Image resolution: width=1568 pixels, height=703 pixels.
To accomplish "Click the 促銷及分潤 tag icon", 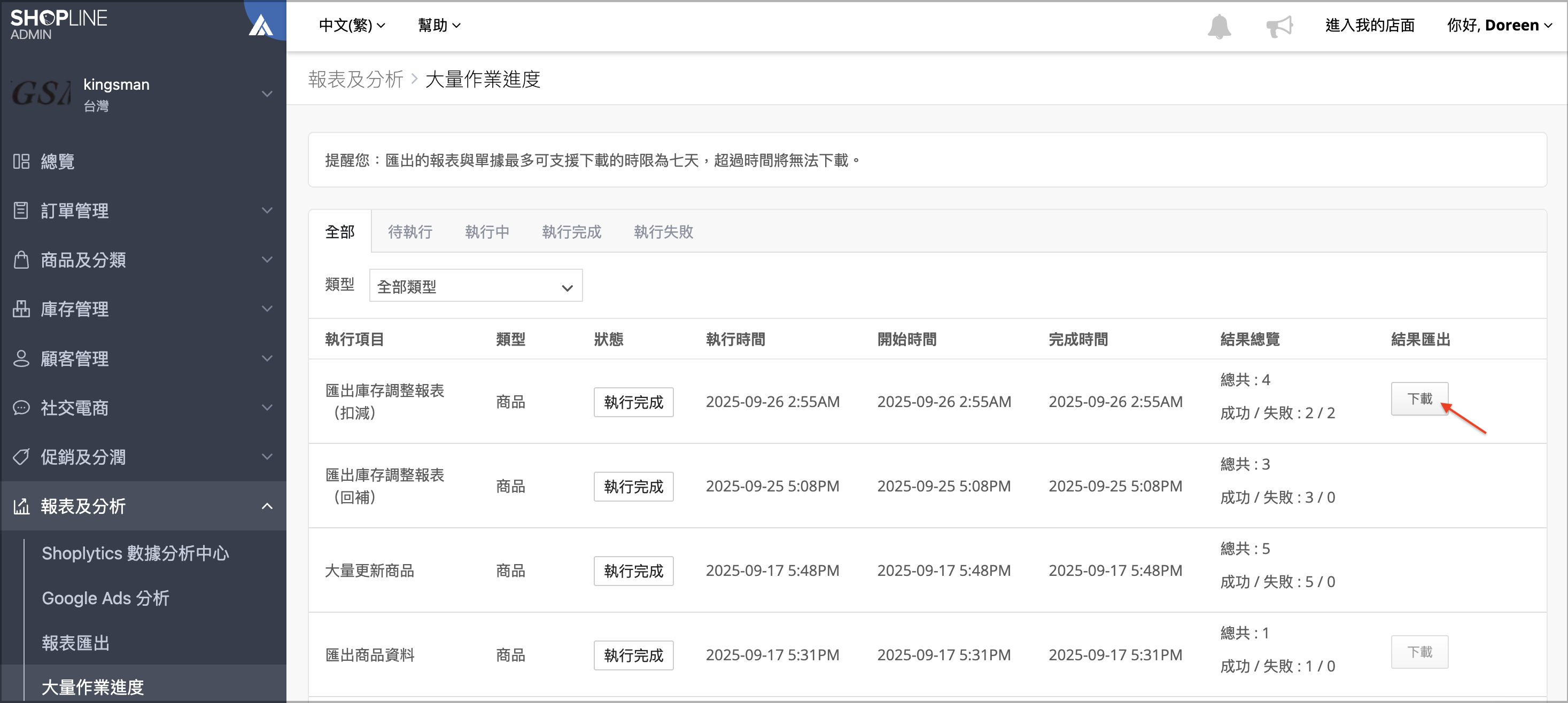I will pyautogui.click(x=21, y=457).
